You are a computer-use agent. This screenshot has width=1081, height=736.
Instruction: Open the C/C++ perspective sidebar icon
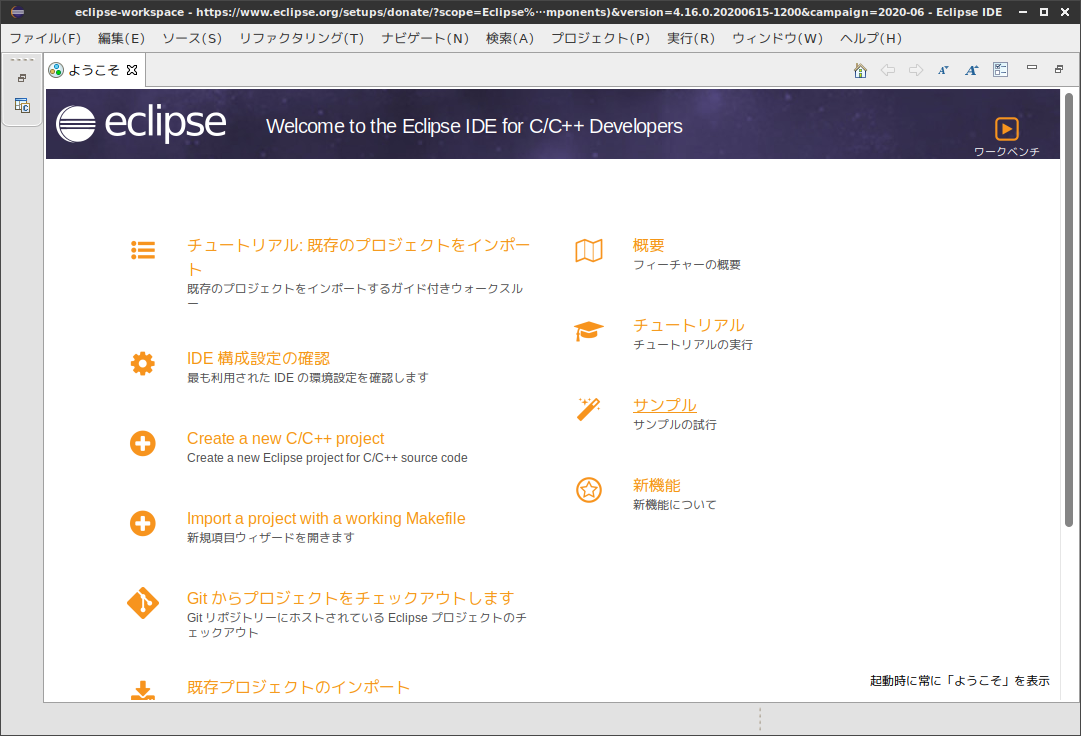[22, 105]
